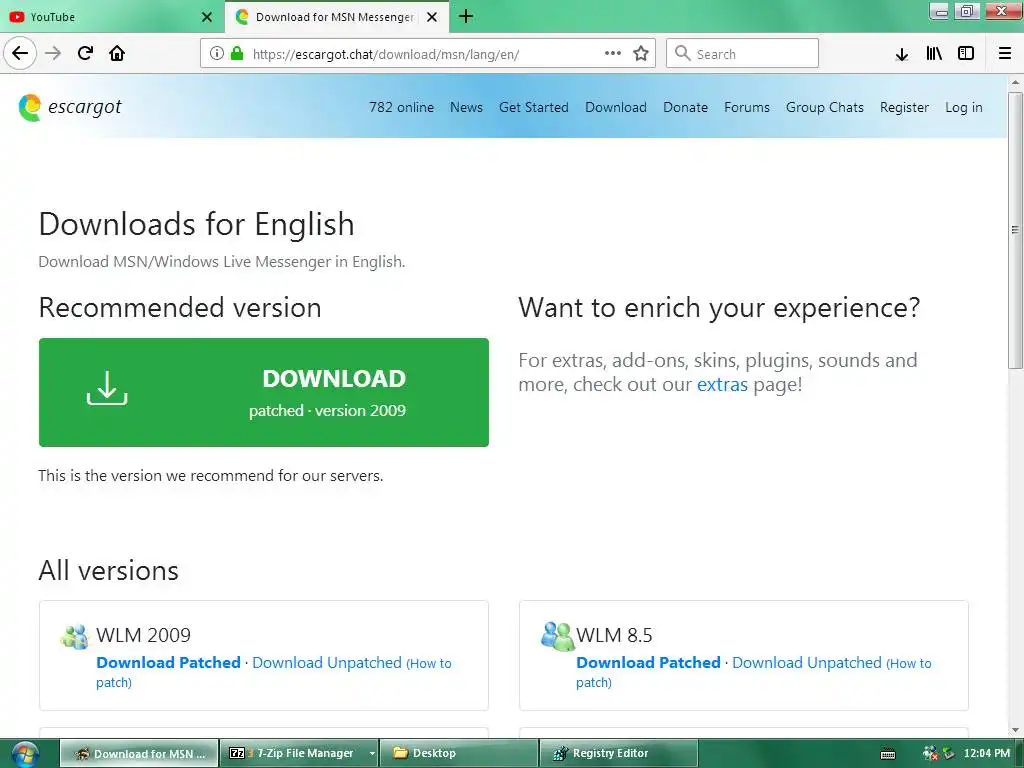The width and height of the screenshot is (1024, 768).
Task: Click the green padlock security icon
Action: pyautogui.click(x=237, y=54)
